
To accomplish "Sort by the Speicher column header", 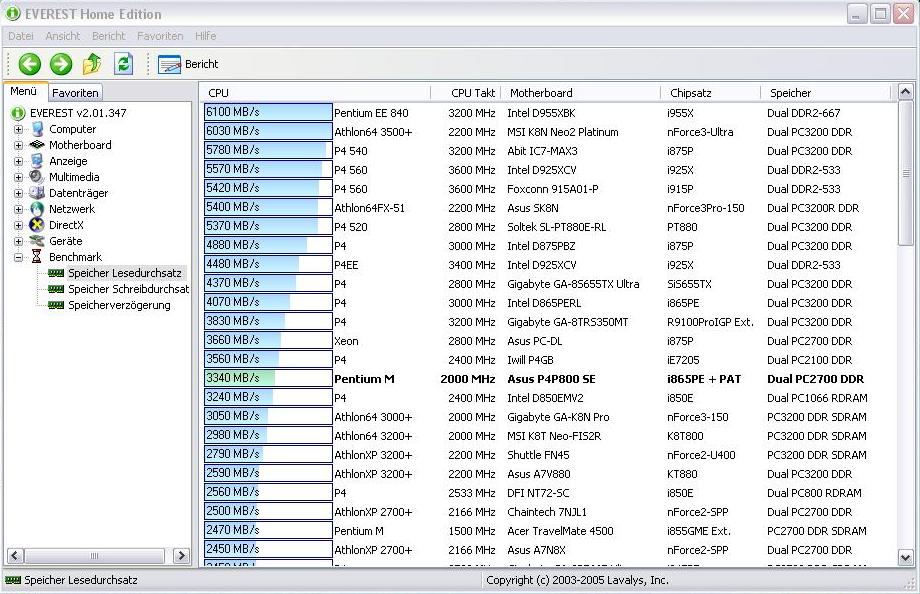I will (x=826, y=93).
